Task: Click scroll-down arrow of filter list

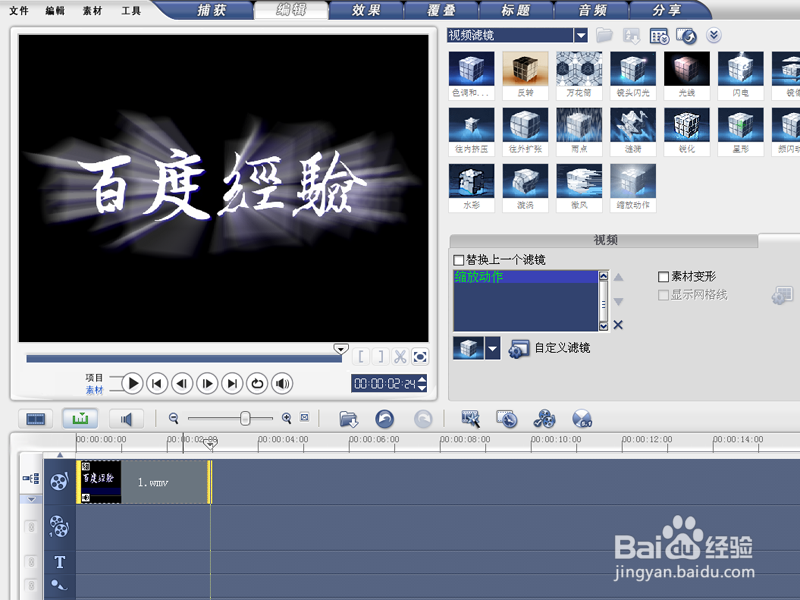Action: [x=604, y=326]
